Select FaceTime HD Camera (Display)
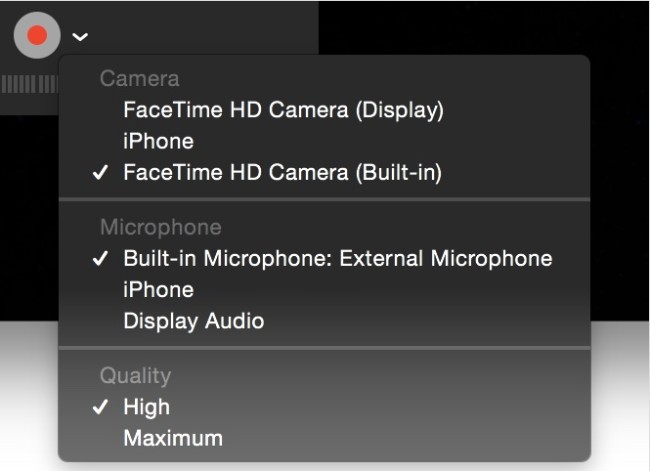 (x=324, y=110)
